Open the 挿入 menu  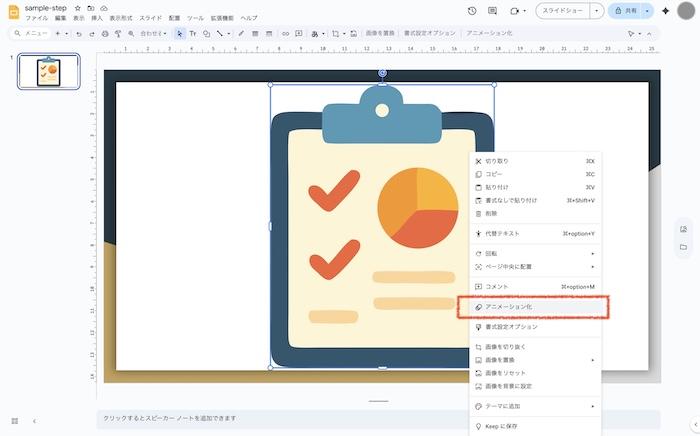point(96,18)
